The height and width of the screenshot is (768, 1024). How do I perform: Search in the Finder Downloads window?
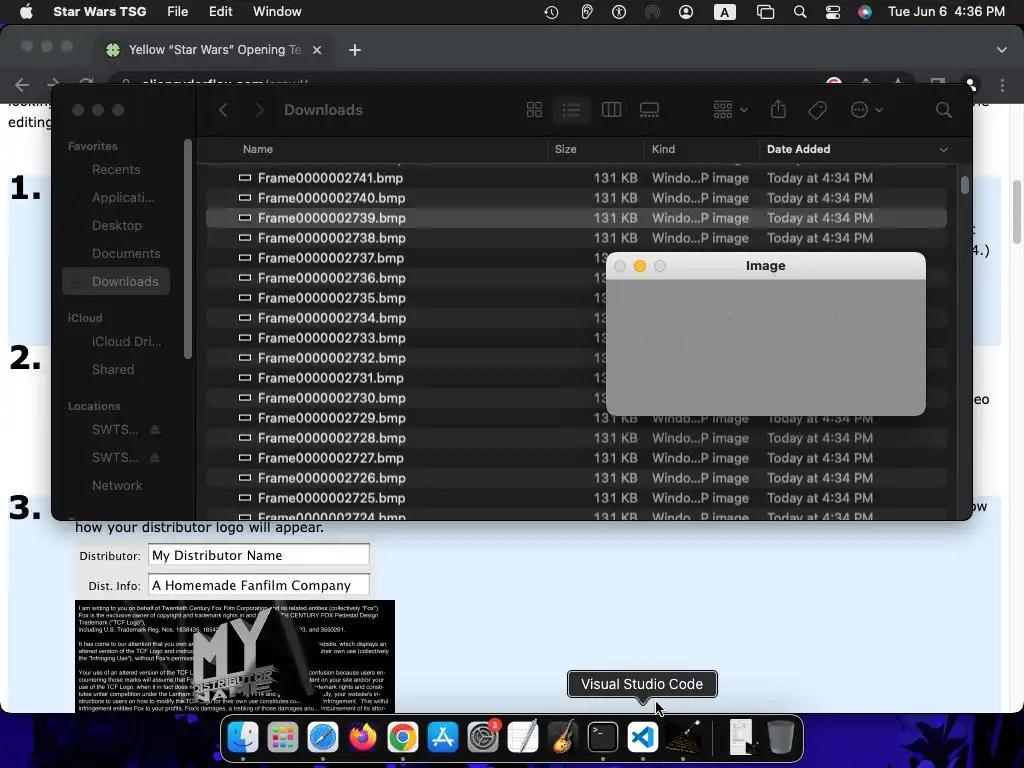[944, 110]
